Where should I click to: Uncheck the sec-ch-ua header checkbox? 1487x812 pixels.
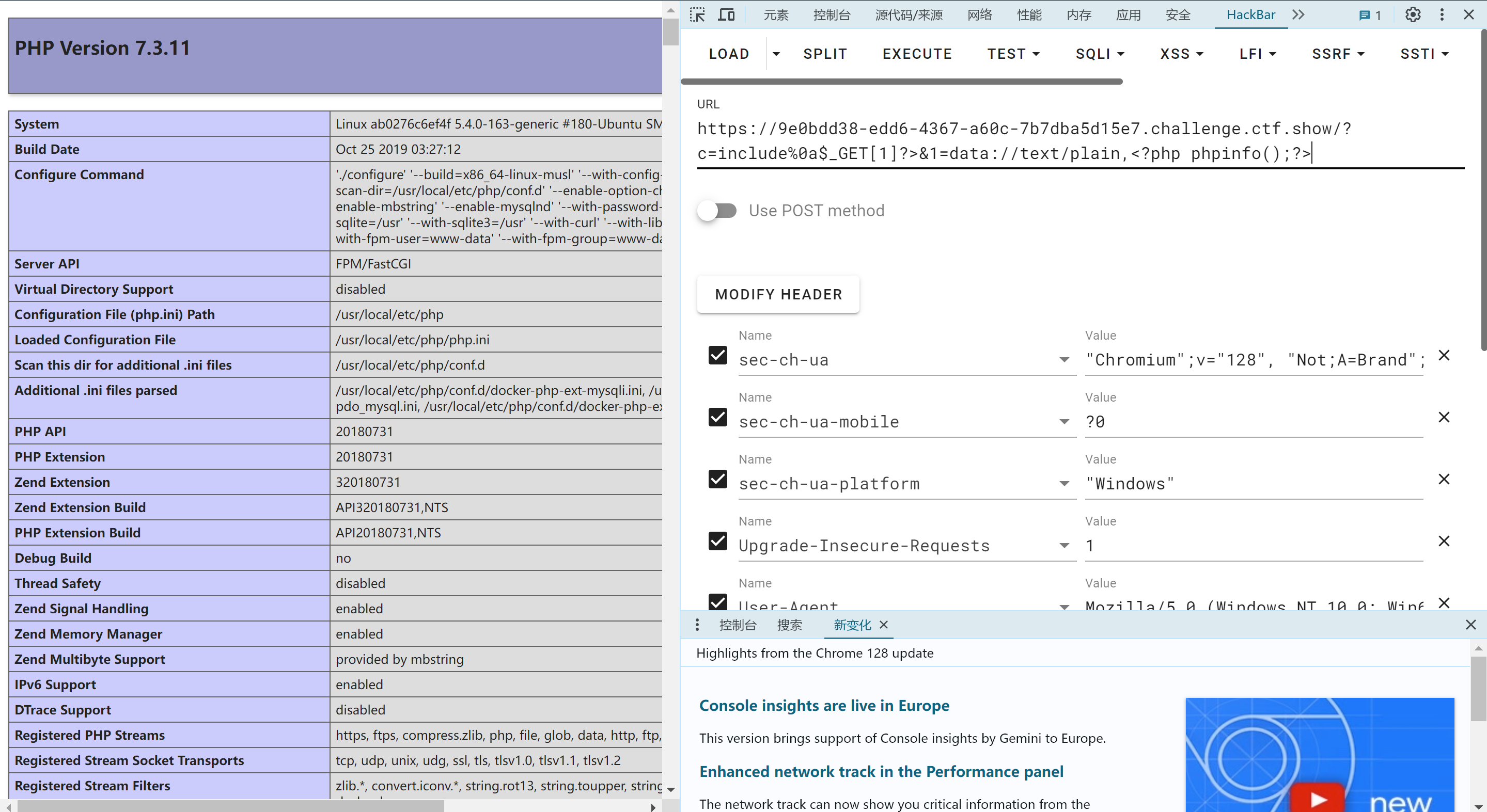click(717, 355)
